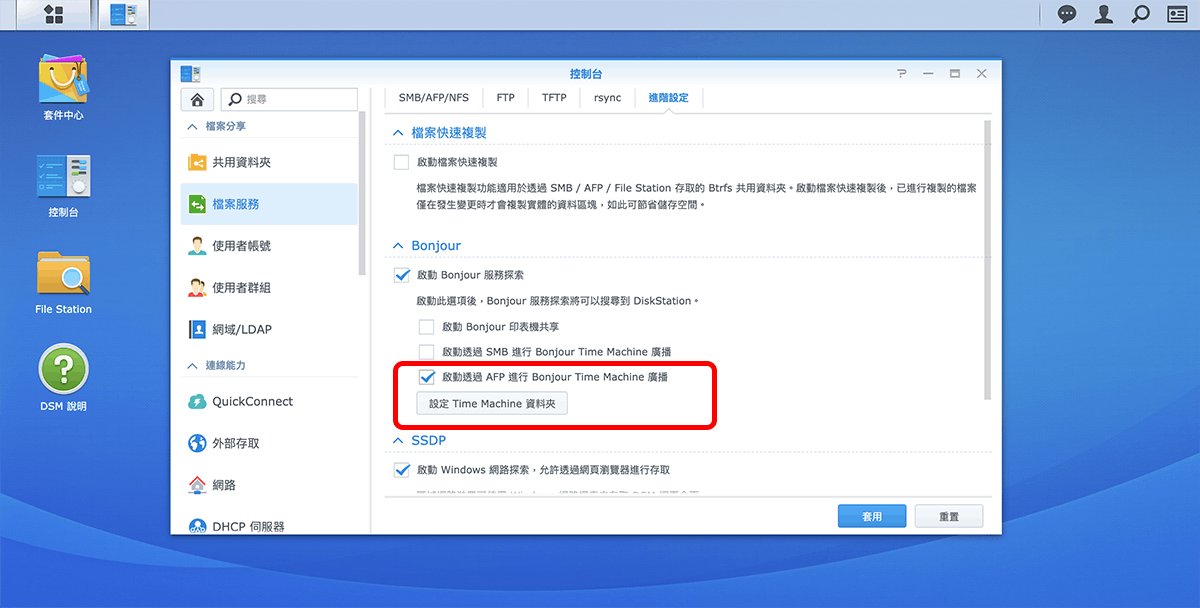The width and height of the screenshot is (1200, 608).
Task: Click the sidebar vertical scrollbar
Action: tap(362, 195)
